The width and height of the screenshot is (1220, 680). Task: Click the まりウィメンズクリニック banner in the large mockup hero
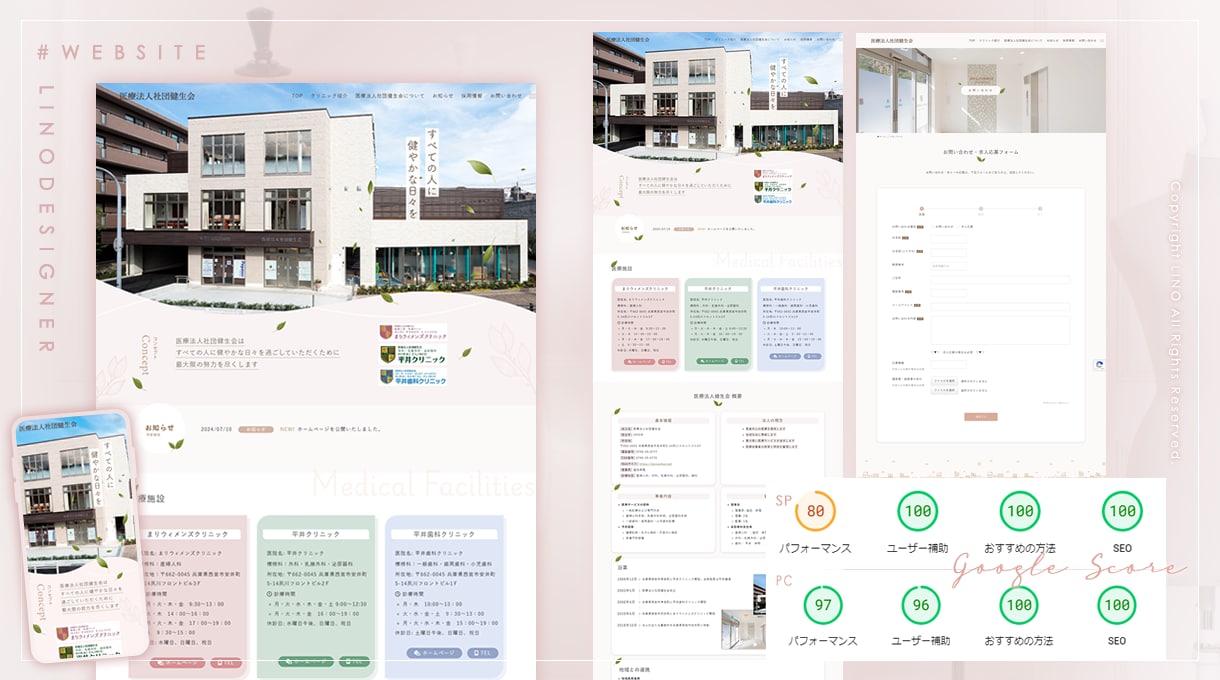tap(413, 333)
